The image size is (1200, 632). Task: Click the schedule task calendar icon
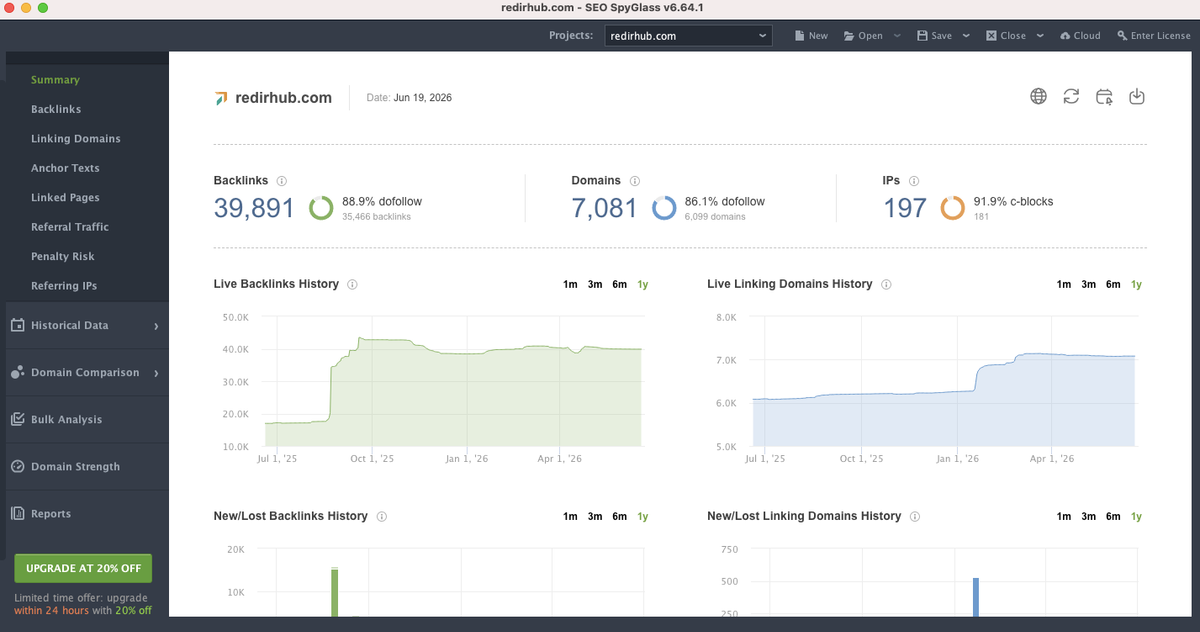point(1104,96)
